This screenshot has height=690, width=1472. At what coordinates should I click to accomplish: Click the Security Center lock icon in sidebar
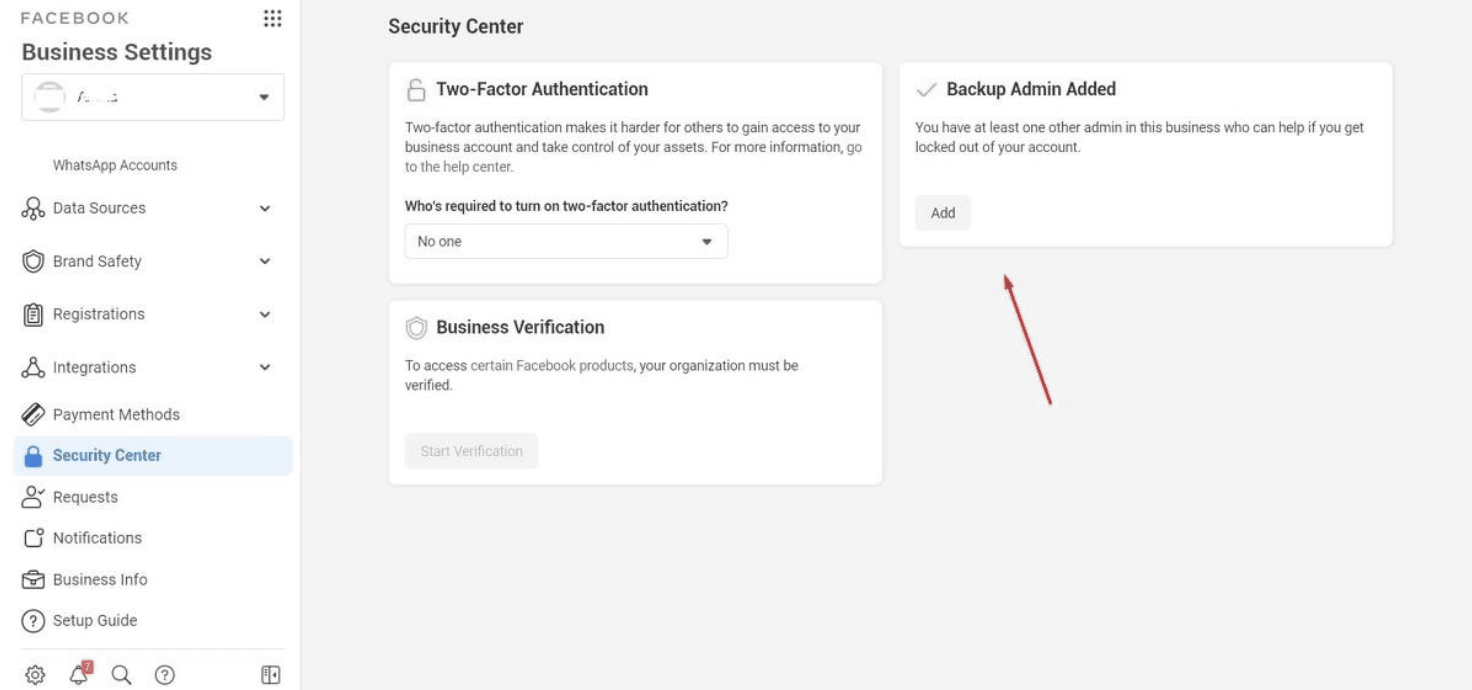[x=33, y=456]
